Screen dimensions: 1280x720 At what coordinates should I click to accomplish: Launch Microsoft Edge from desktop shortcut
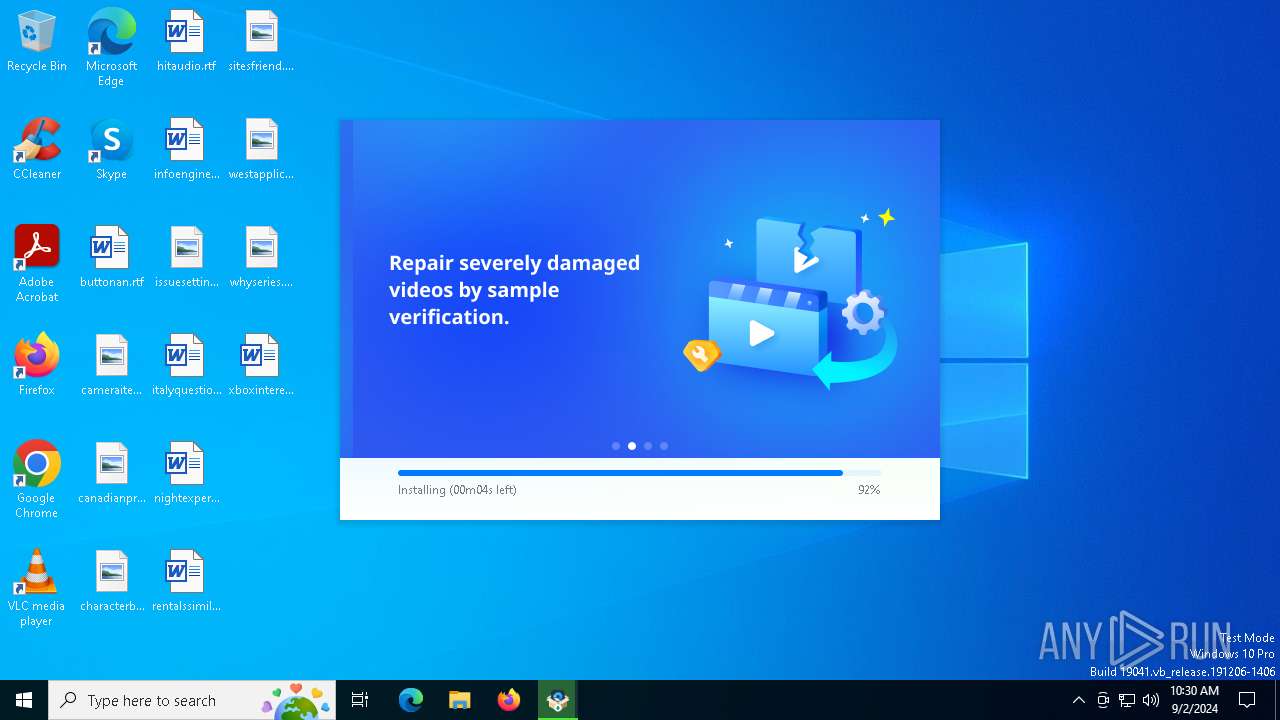point(111,48)
